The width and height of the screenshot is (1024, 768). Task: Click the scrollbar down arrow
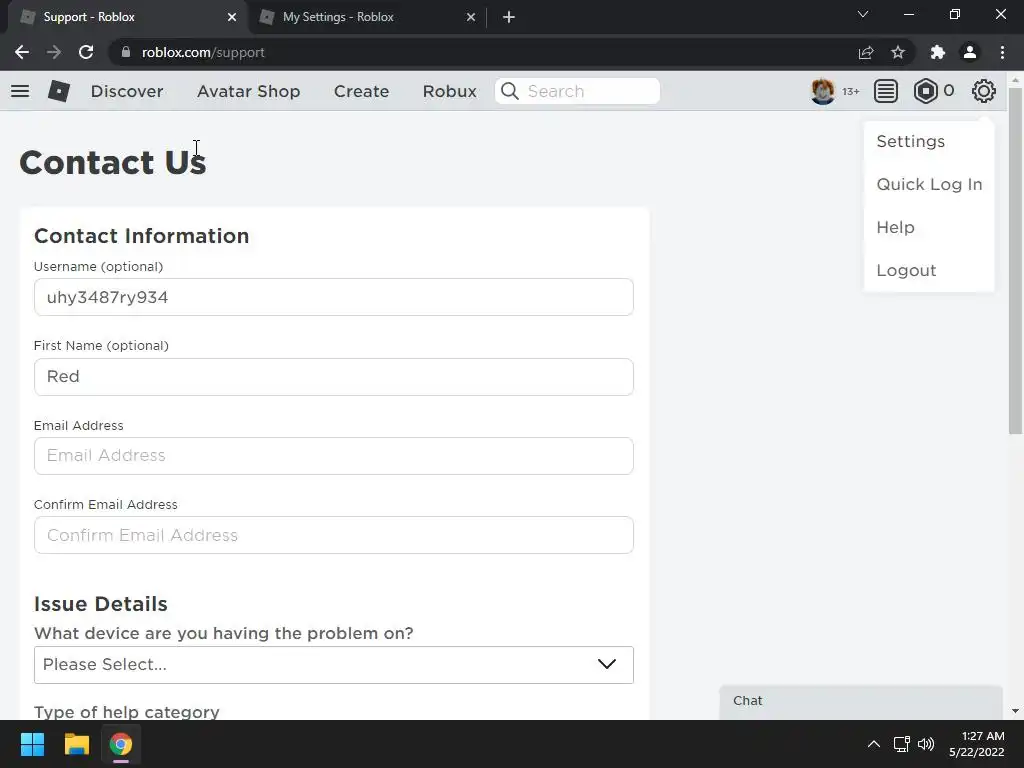tap(1015, 711)
